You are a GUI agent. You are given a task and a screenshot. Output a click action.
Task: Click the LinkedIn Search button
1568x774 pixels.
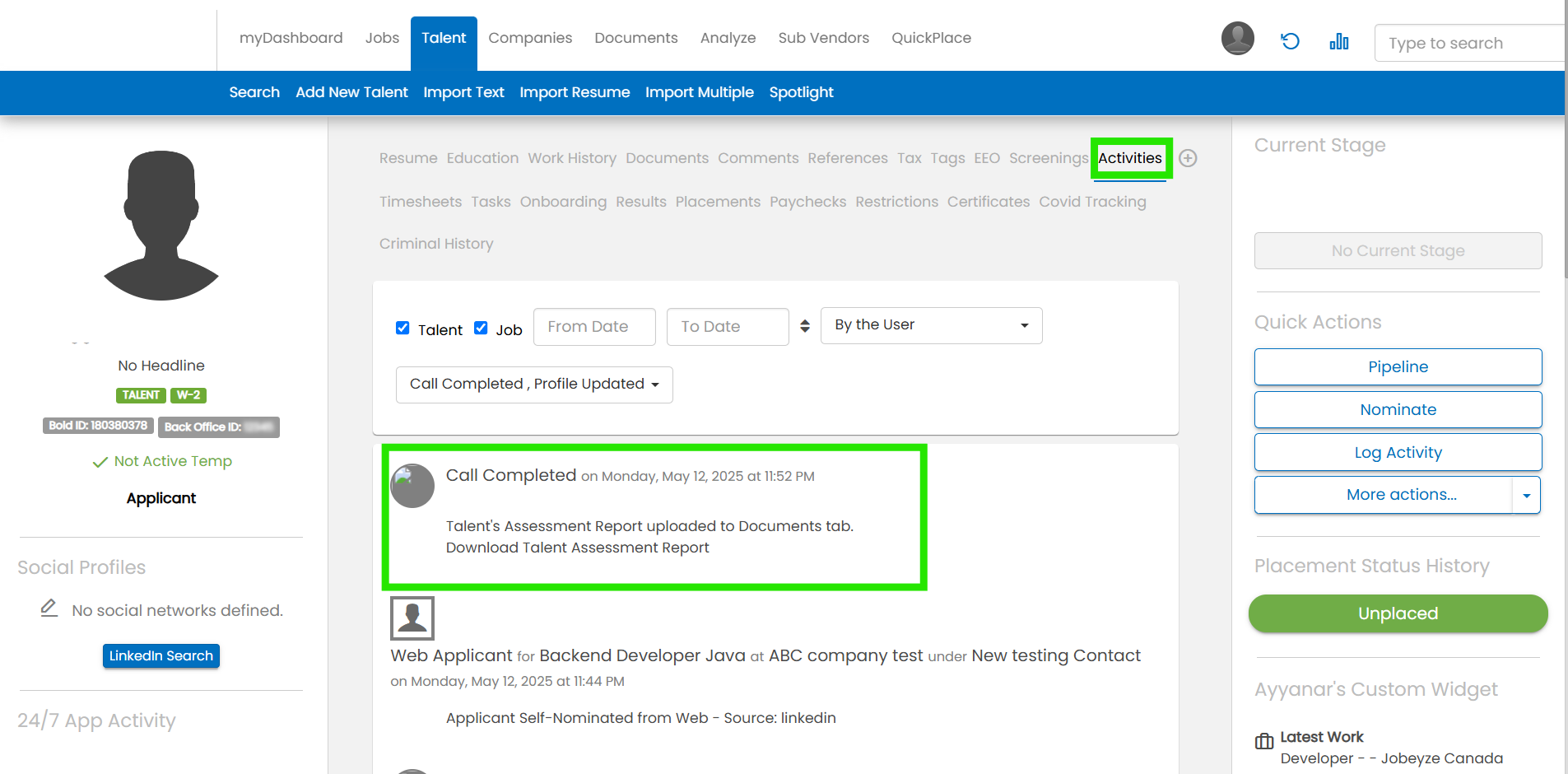coord(161,655)
